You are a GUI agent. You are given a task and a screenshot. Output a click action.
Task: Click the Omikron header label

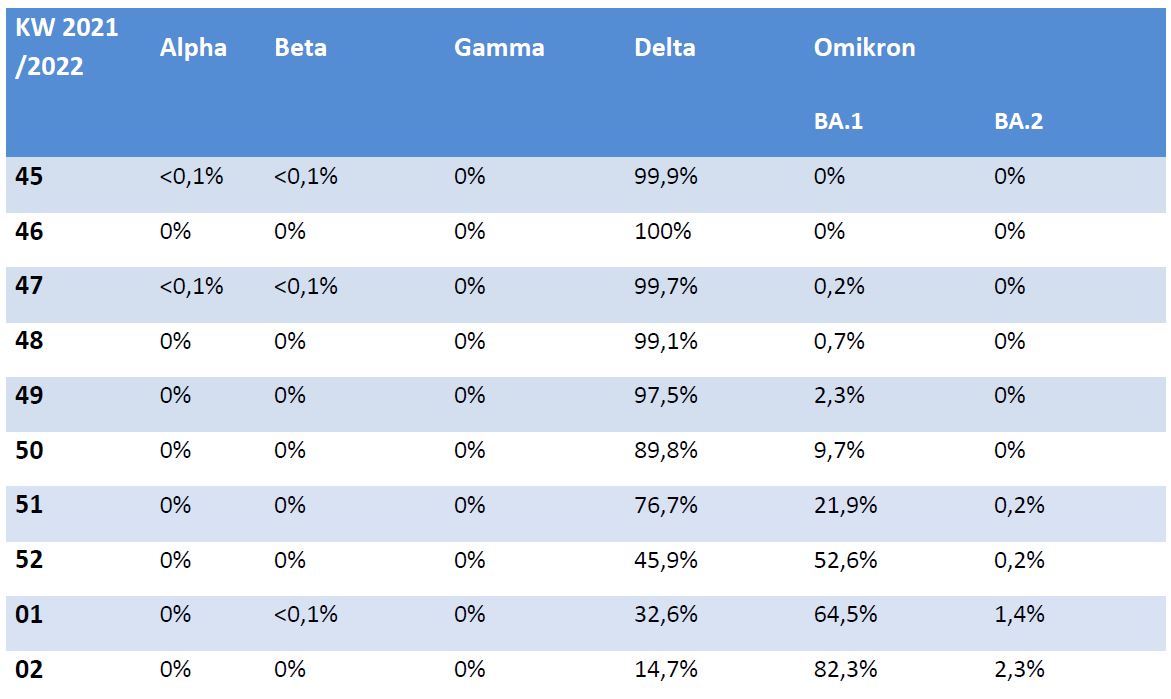[x=864, y=48]
